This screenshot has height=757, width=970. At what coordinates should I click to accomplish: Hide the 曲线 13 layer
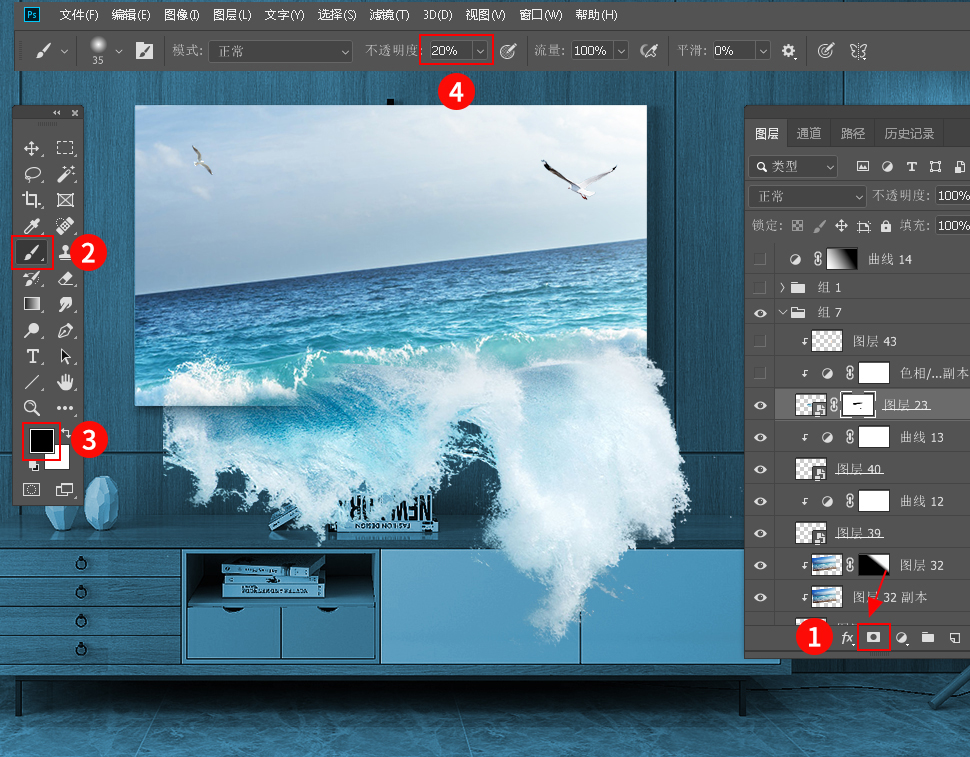(x=760, y=437)
